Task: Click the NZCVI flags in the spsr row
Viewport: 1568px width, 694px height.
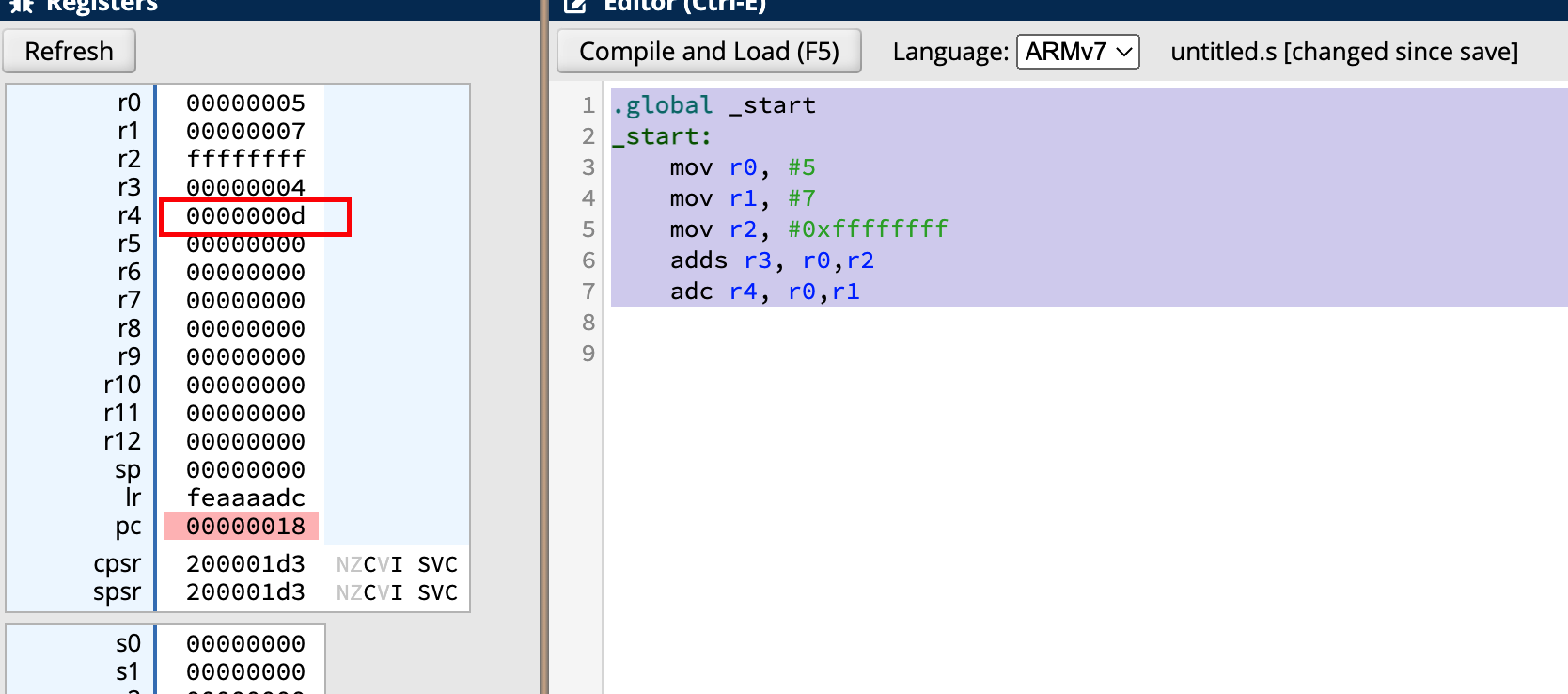Action: (x=369, y=592)
